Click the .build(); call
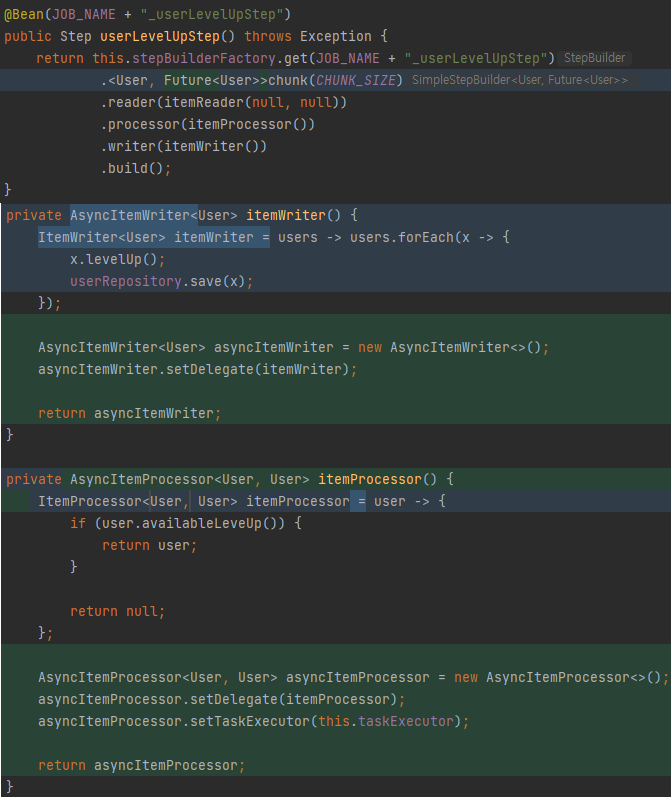Screen dimensions: 672x797 pos(136,168)
